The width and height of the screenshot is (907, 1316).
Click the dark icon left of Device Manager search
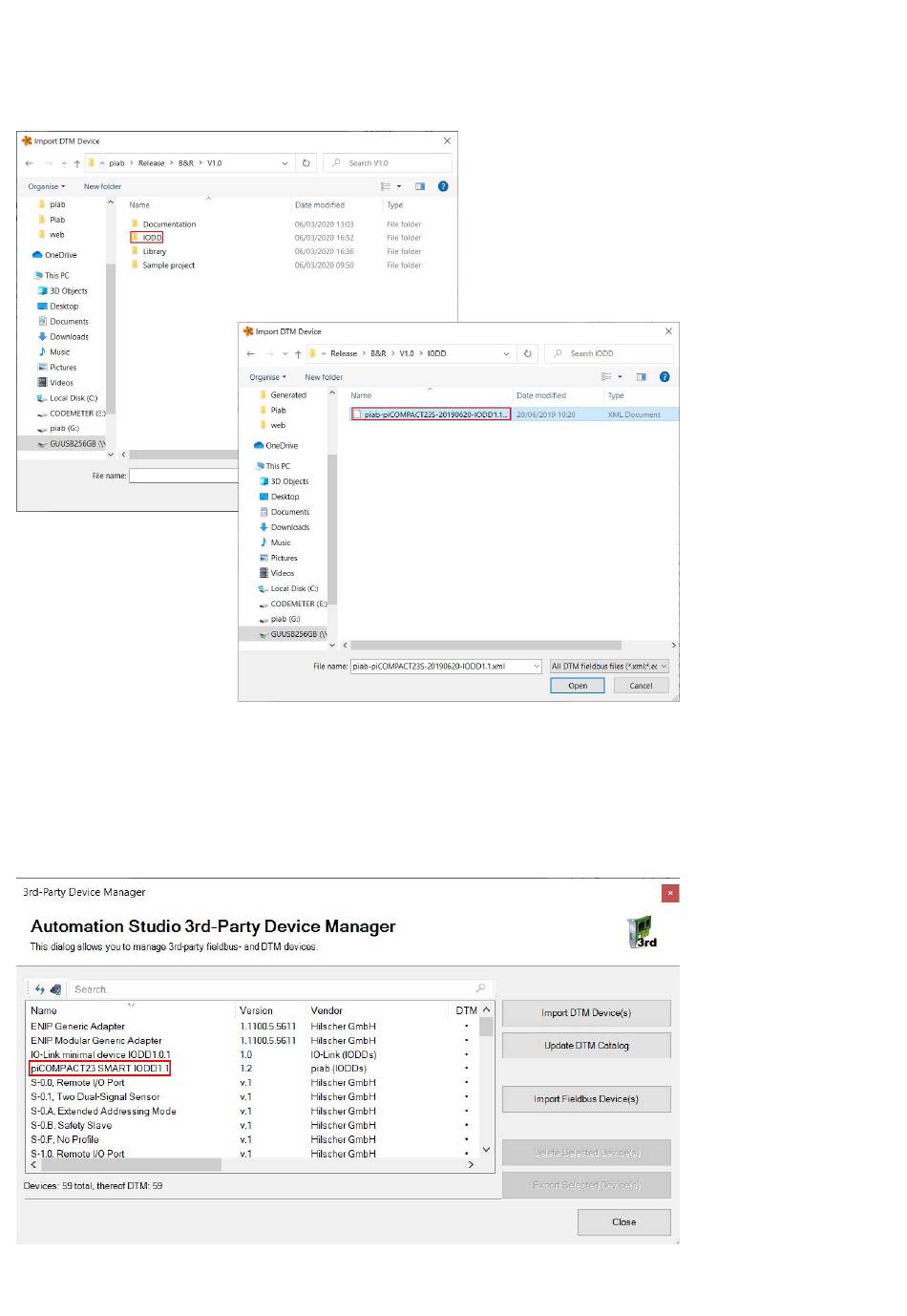tap(56, 989)
